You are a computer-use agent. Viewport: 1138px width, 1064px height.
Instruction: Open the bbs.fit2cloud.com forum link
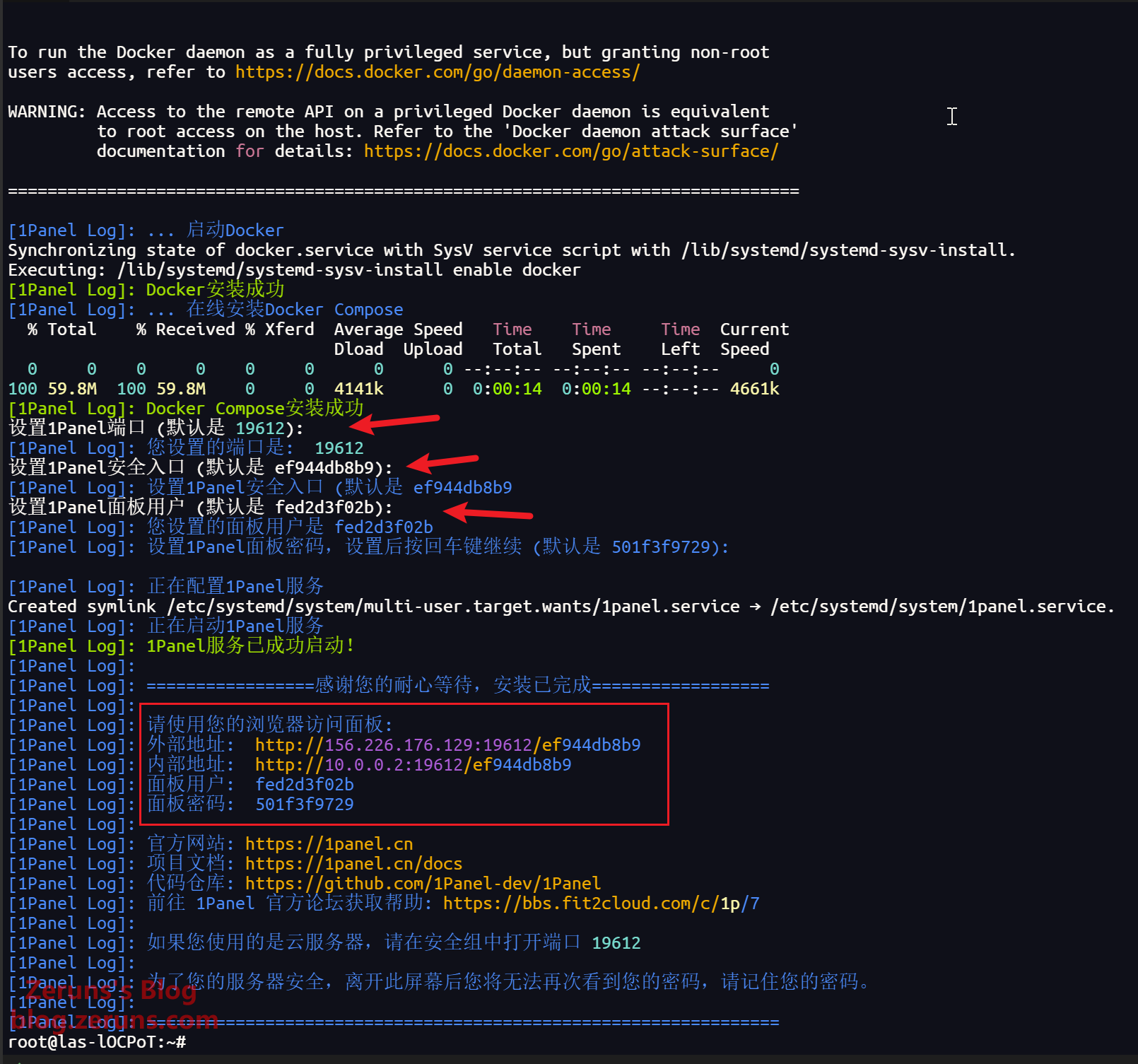click(602, 904)
